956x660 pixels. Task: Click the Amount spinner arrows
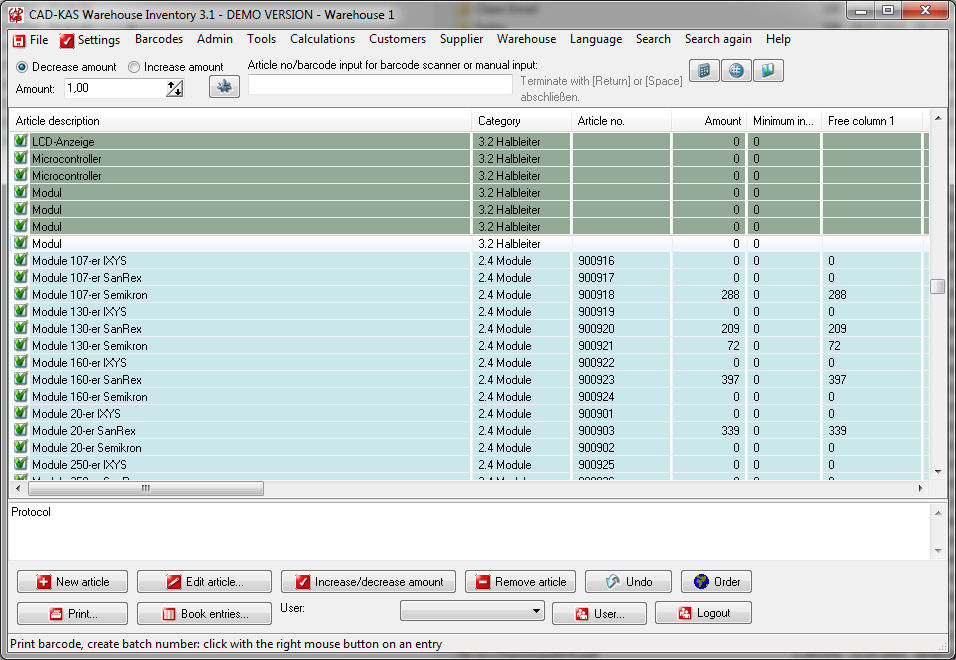click(x=175, y=89)
